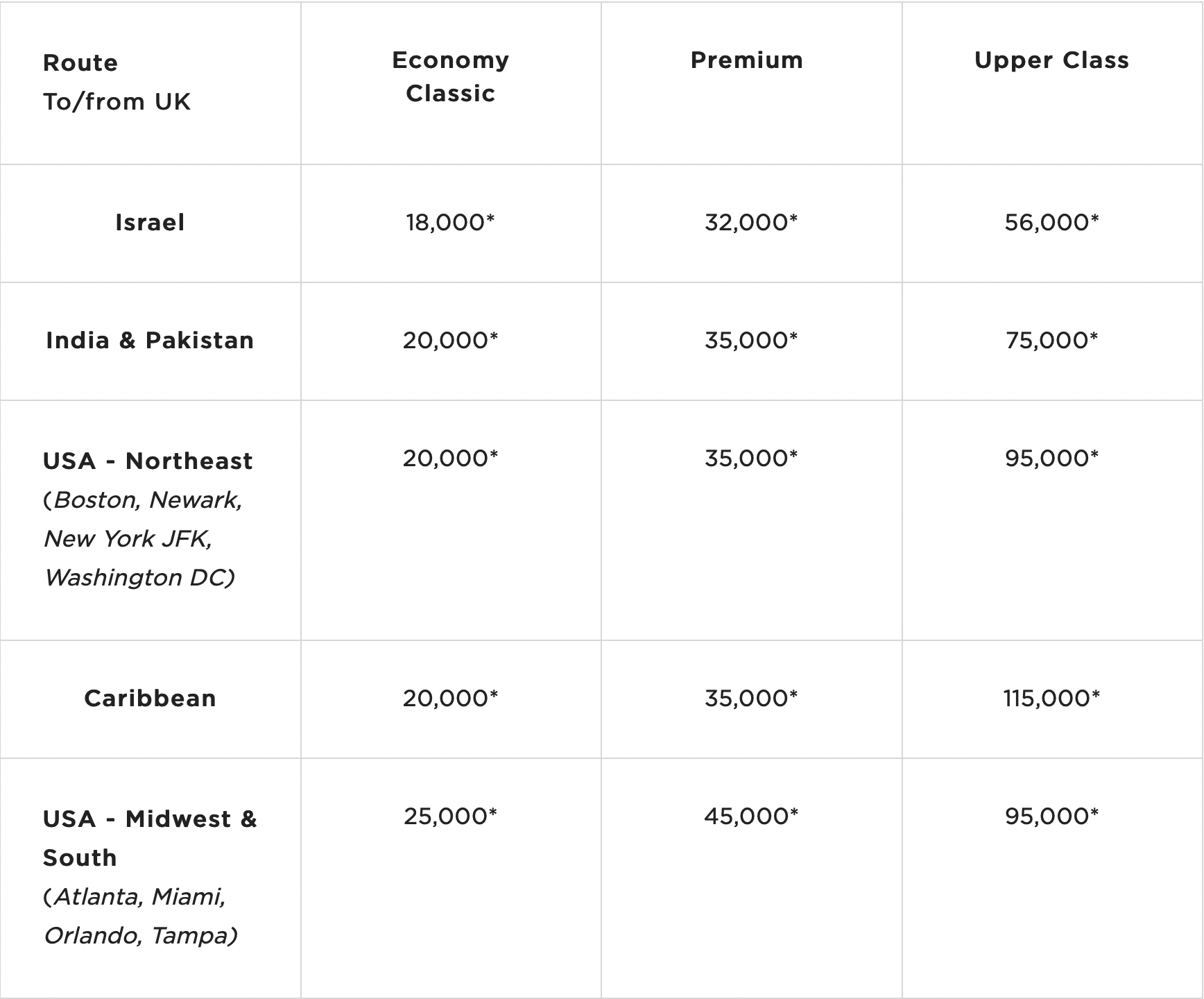Select the Caribbean route label
This screenshot has height=999, width=1204.
pyautogui.click(x=150, y=699)
